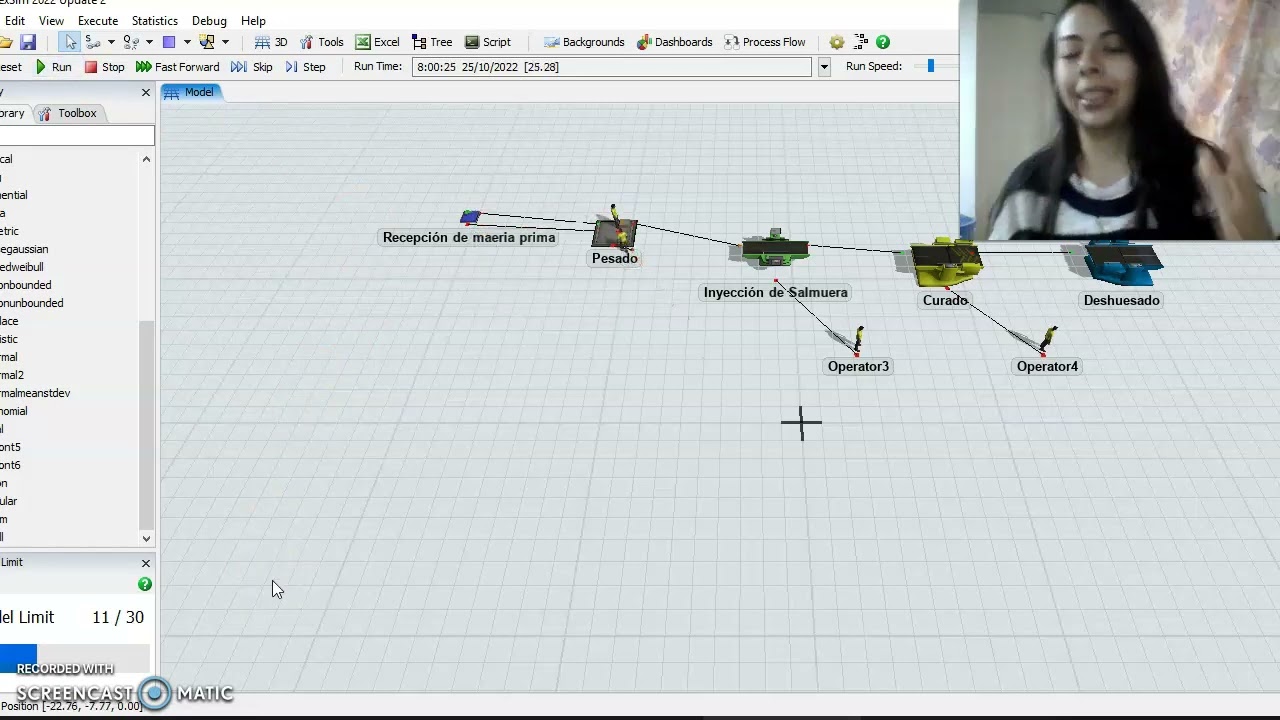Click the green help question mark icon
1280x720 pixels.
883,42
